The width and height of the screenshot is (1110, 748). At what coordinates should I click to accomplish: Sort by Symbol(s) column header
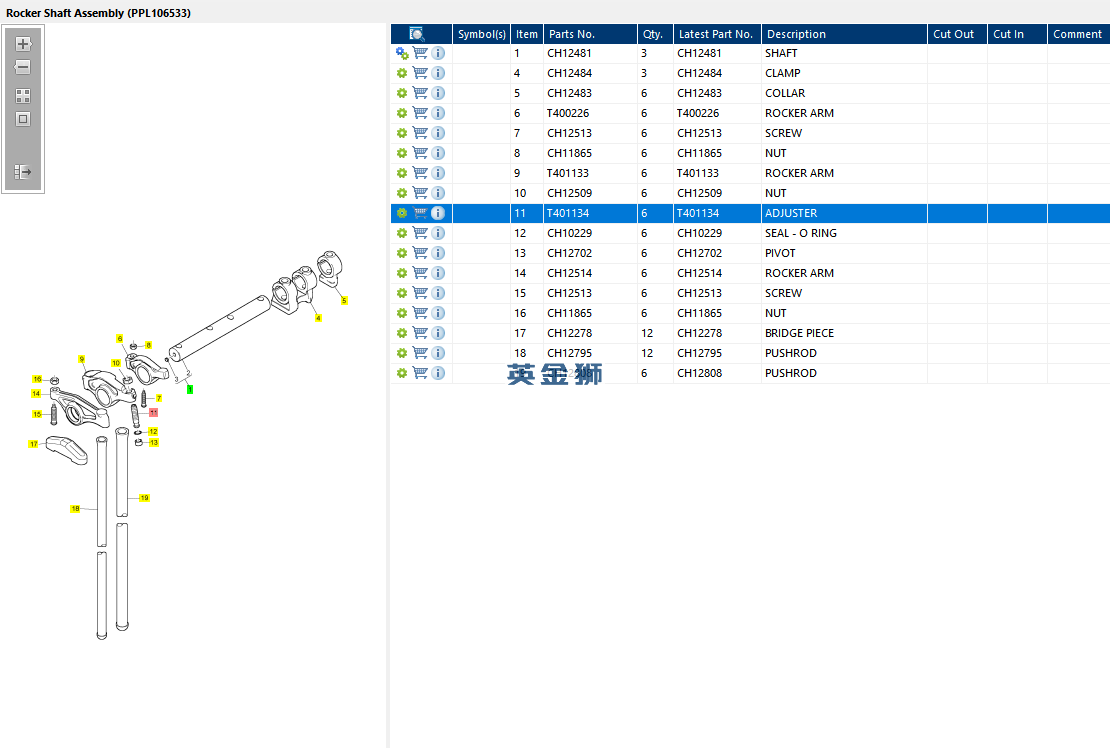pos(481,34)
